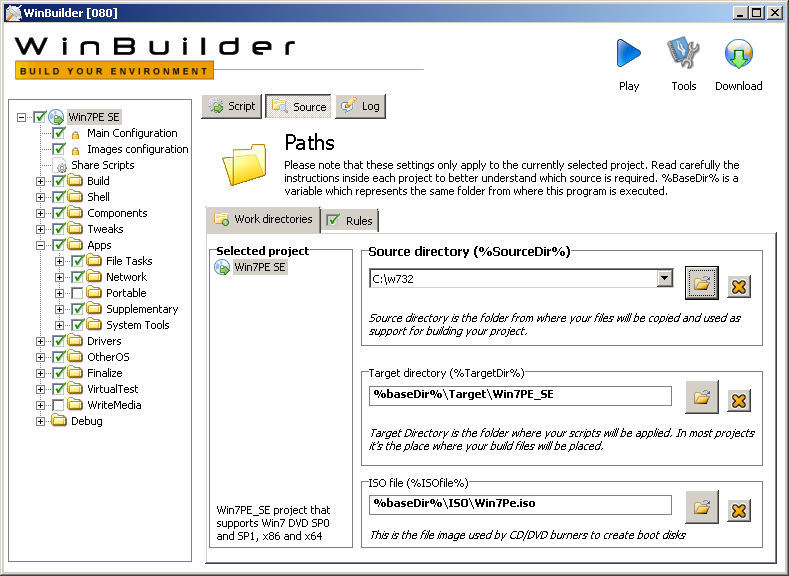
Task: Click the WinBuilder title bar icon
Action: 13,13
